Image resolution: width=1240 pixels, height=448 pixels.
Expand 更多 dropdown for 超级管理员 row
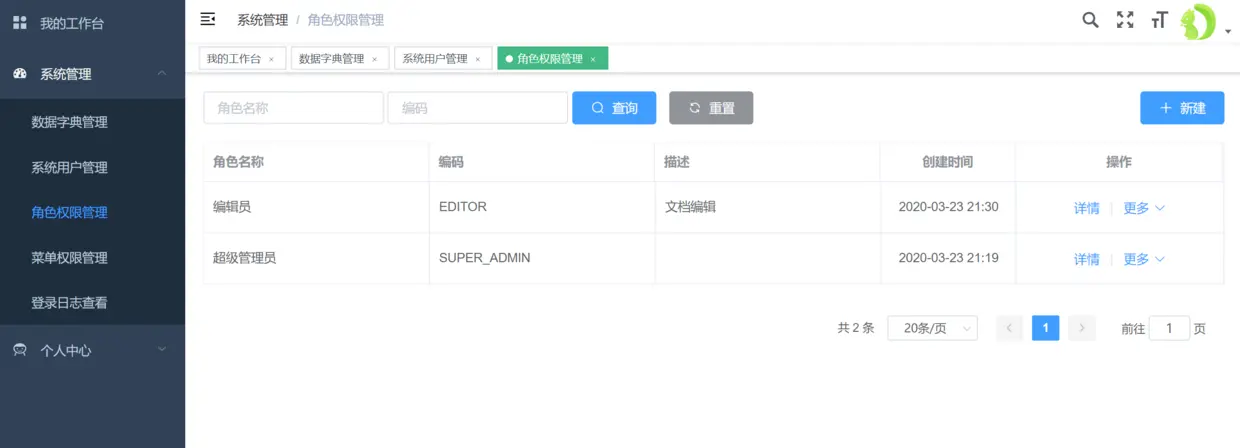click(x=1144, y=259)
